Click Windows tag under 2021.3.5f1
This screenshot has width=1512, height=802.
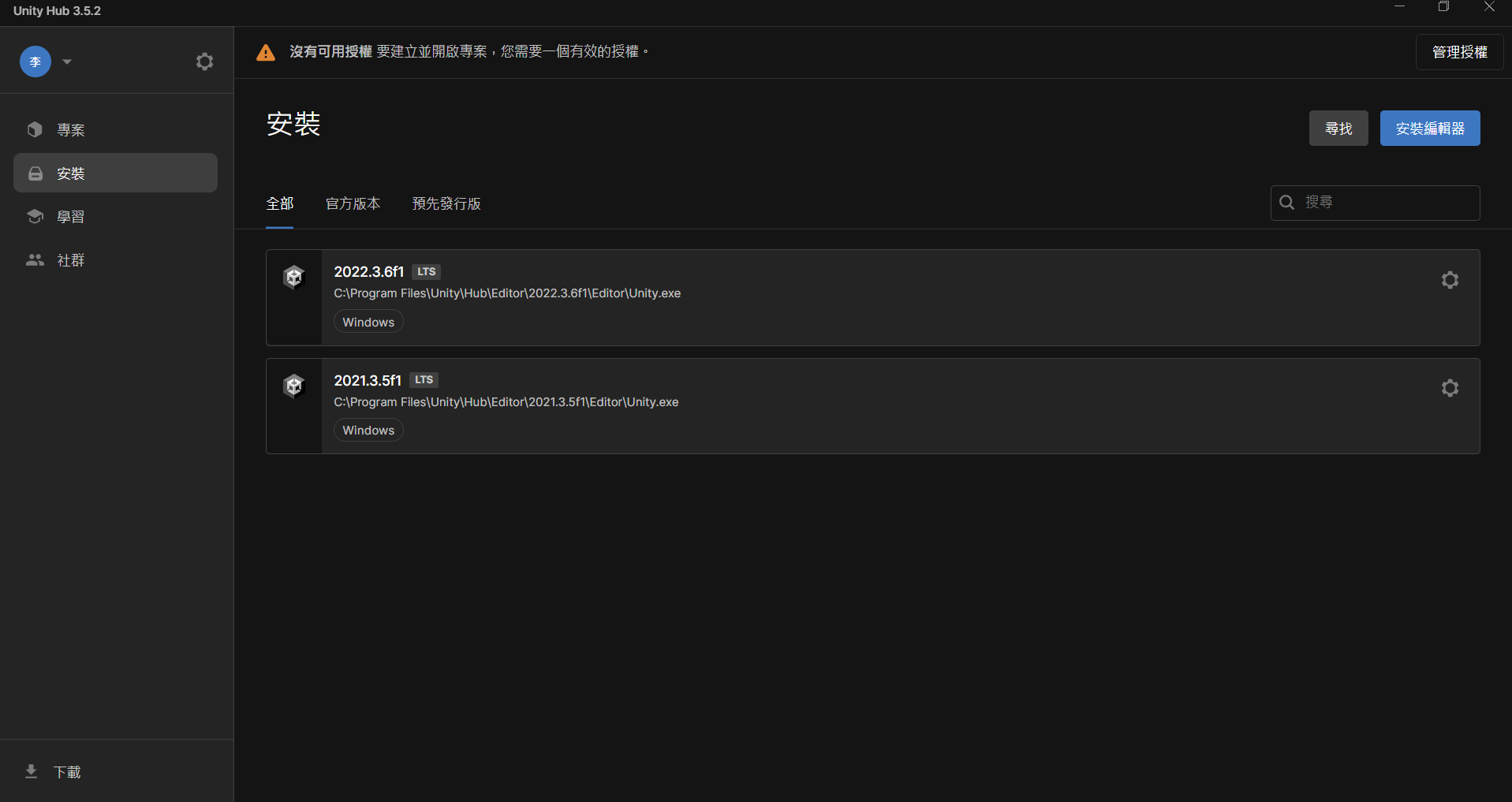368,430
